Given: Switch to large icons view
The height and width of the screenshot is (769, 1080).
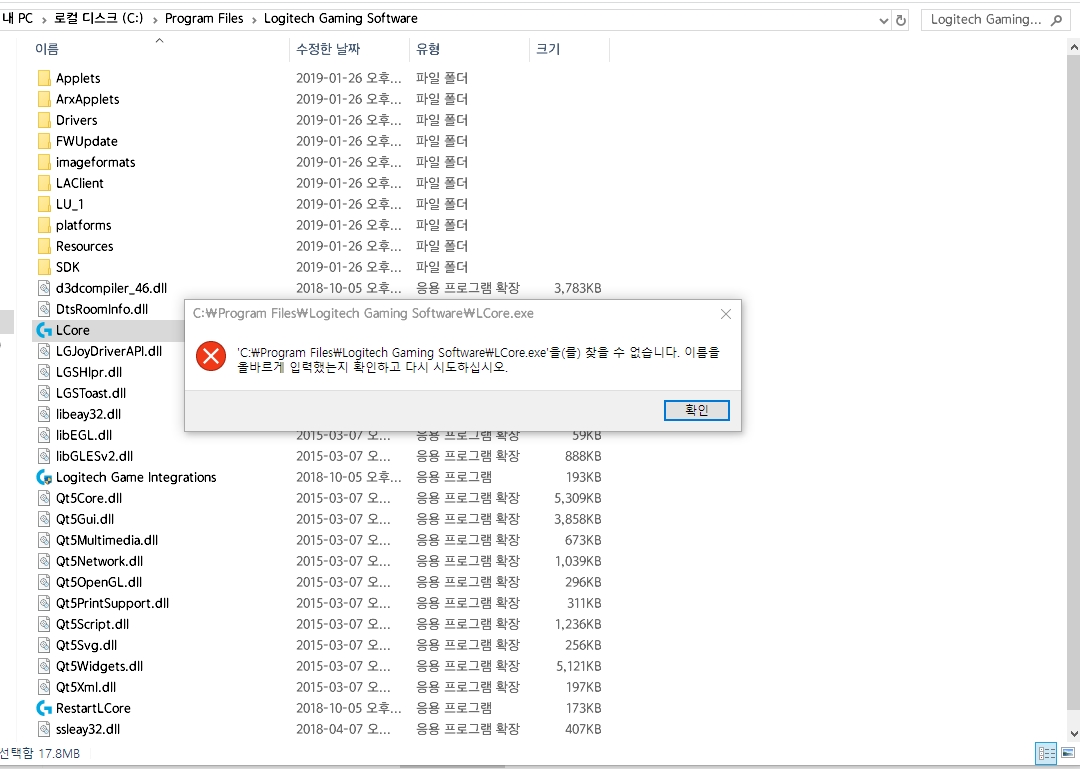Looking at the screenshot, I should pos(1068,753).
